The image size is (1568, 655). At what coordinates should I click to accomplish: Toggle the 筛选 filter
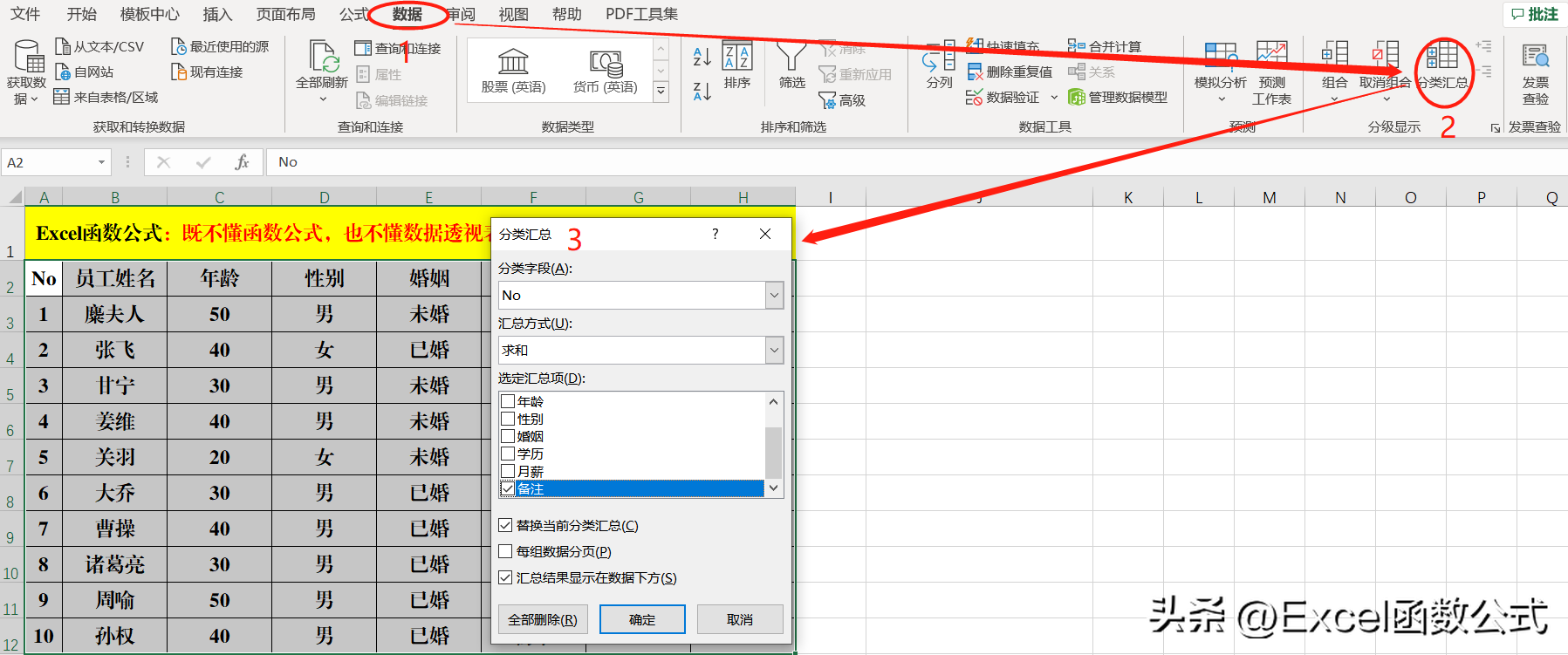click(x=791, y=66)
